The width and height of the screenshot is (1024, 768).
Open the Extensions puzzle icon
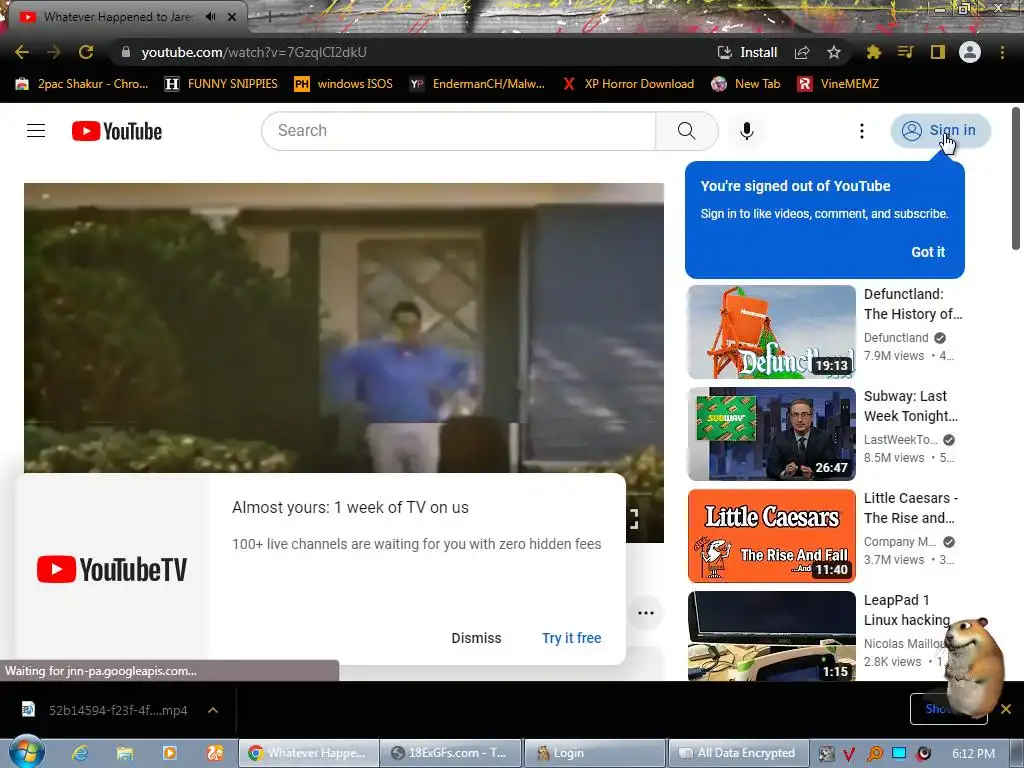click(x=873, y=52)
